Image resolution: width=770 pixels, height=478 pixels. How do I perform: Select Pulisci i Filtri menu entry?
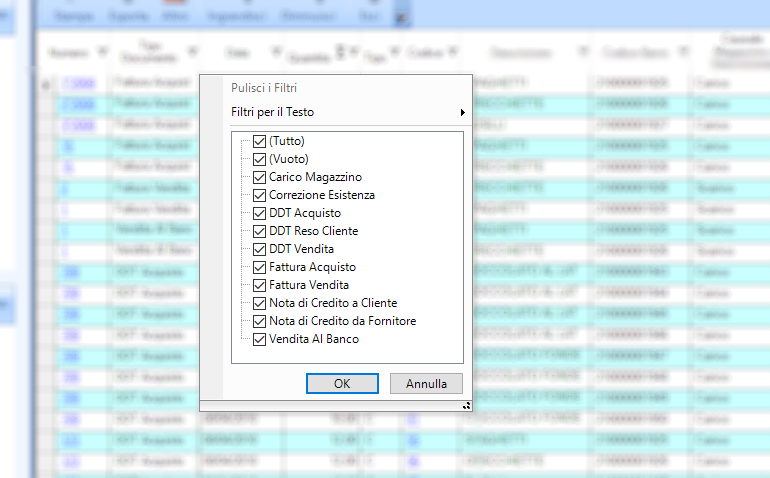tap(264, 89)
